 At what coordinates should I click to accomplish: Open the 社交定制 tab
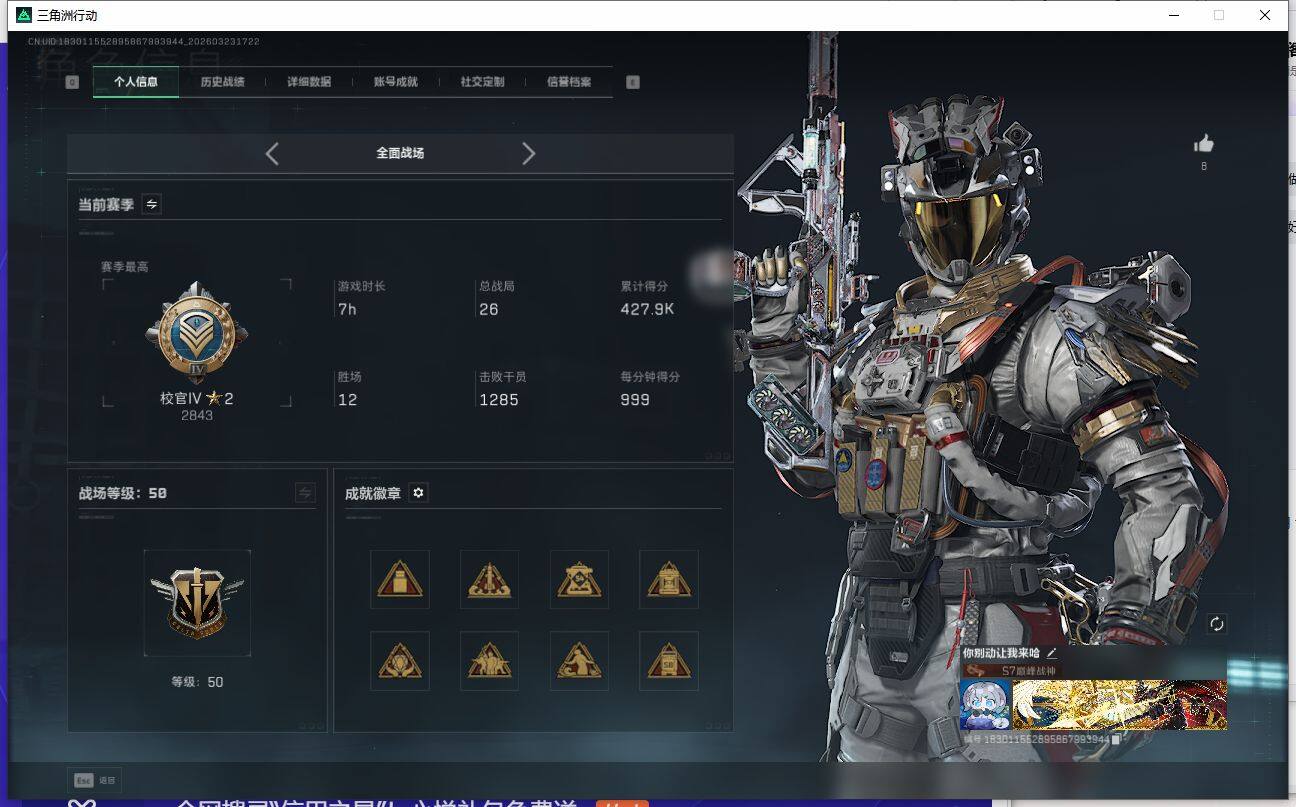pos(482,82)
